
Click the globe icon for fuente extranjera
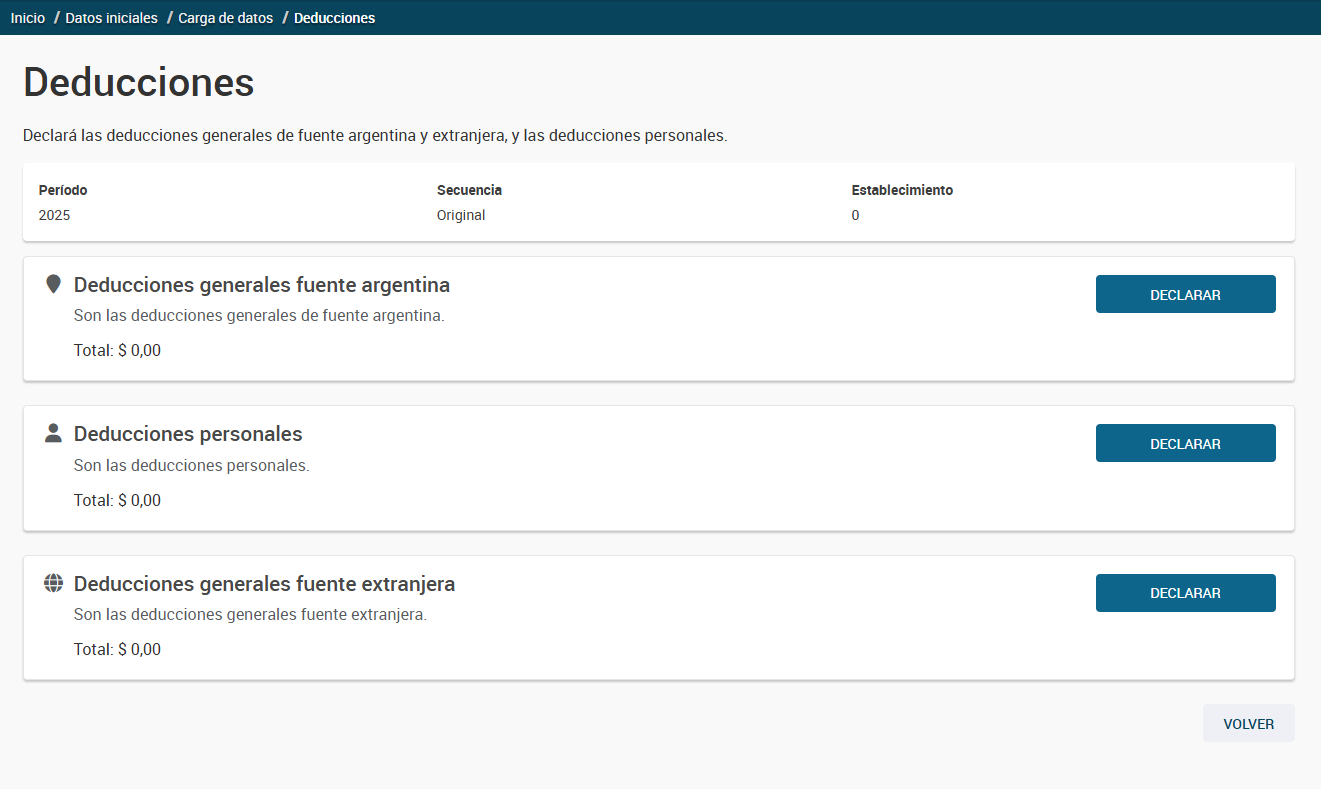coord(53,583)
